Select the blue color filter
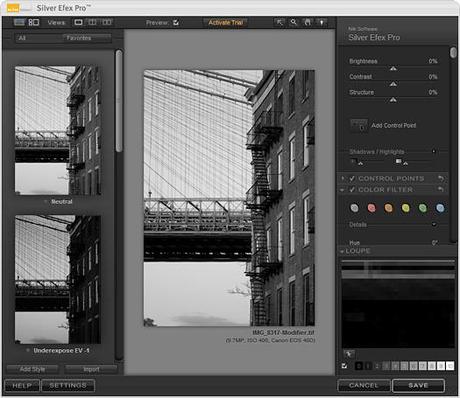The width and height of the screenshot is (460, 398). (440, 208)
